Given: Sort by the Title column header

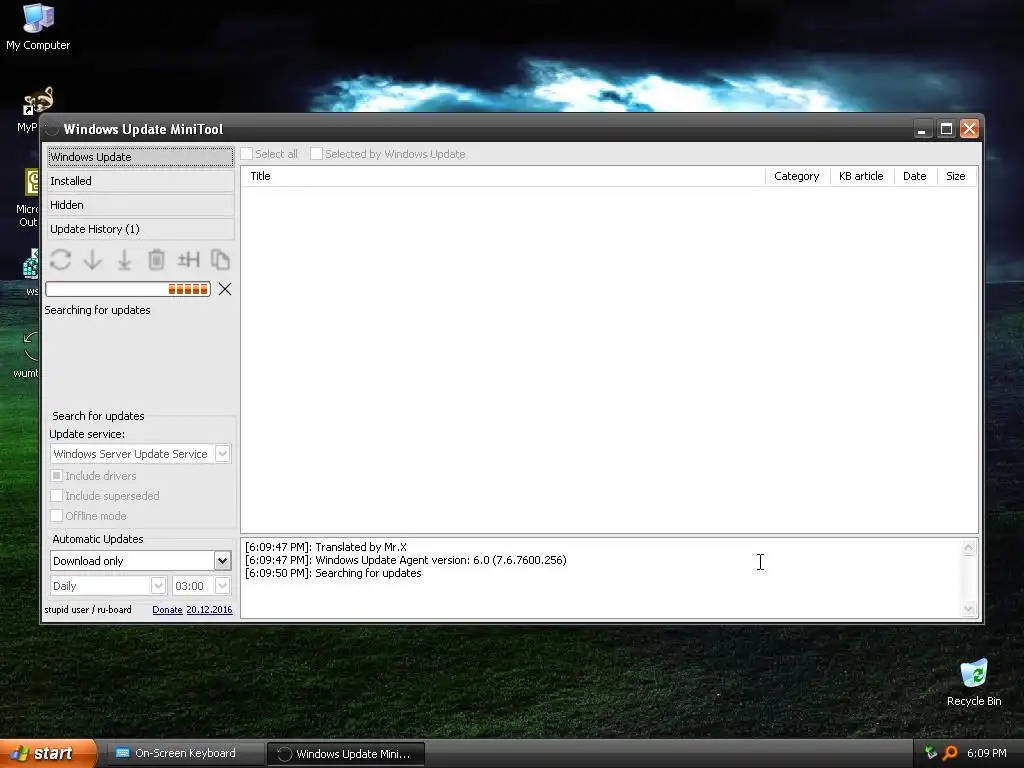Looking at the screenshot, I should coord(503,176).
